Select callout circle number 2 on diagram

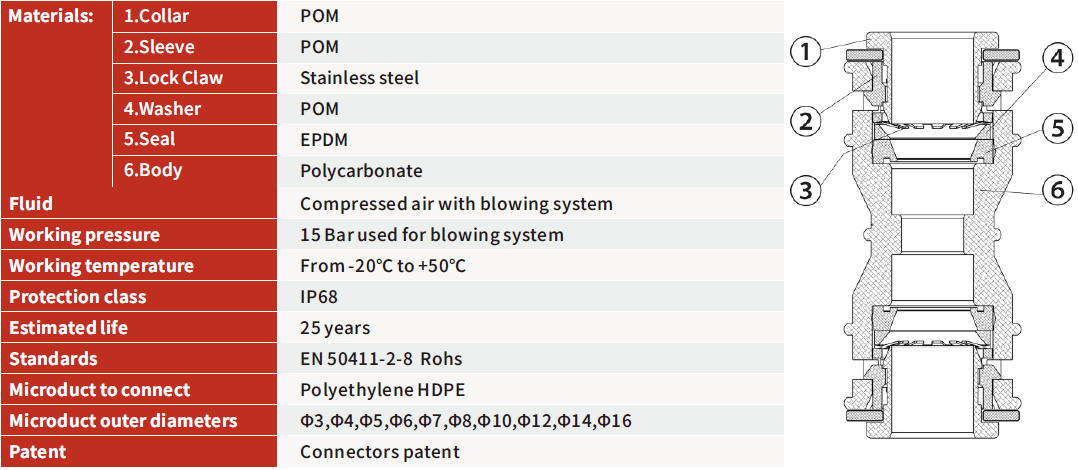807,122
